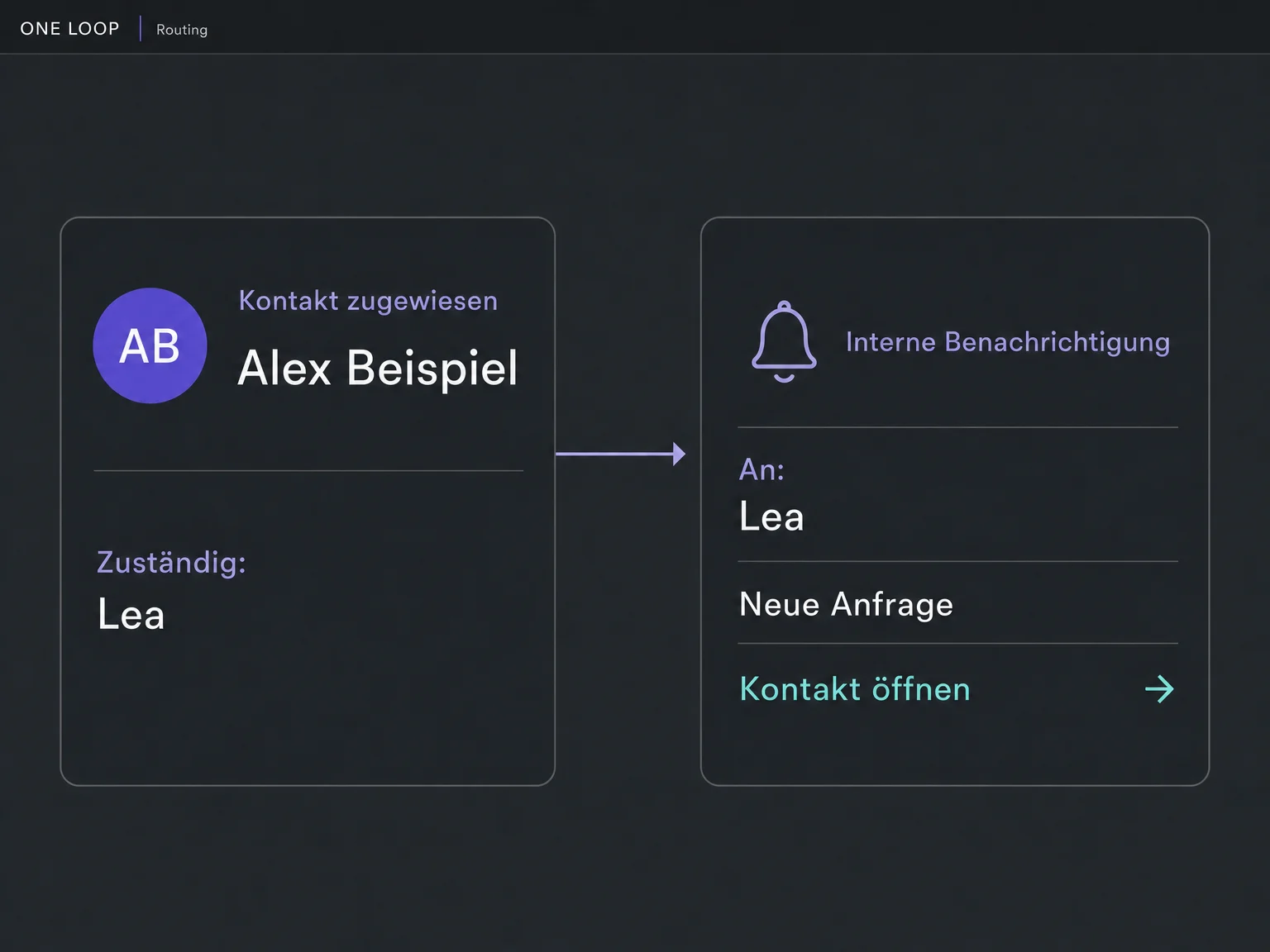Click the Kontakt zugewiesen label
The image size is (1270, 952).
pyautogui.click(x=368, y=301)
